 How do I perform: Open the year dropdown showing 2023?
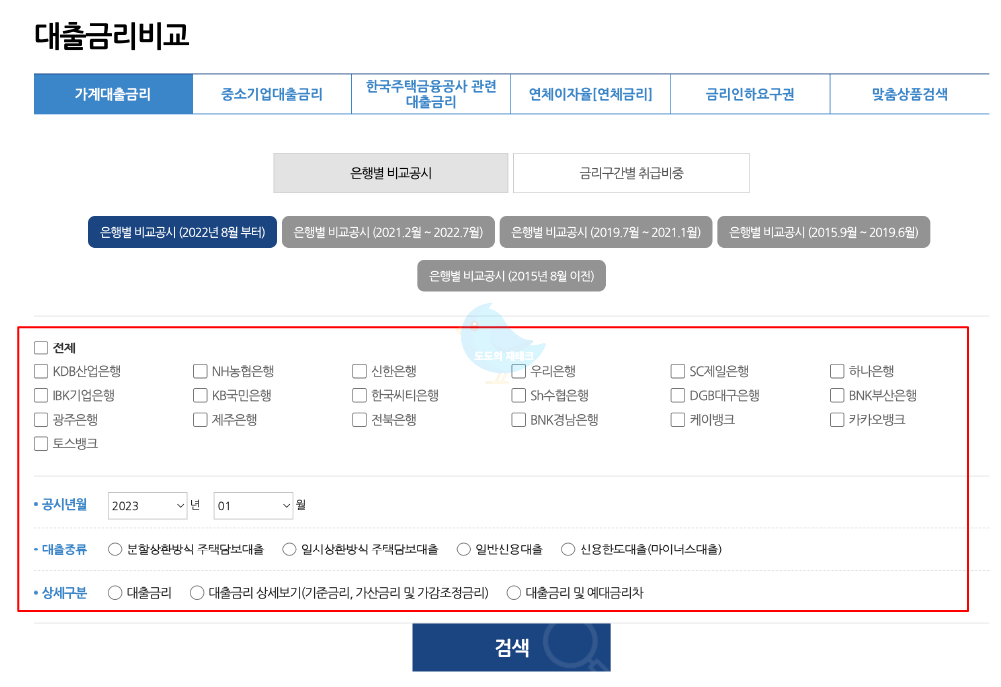click(147, 506)
